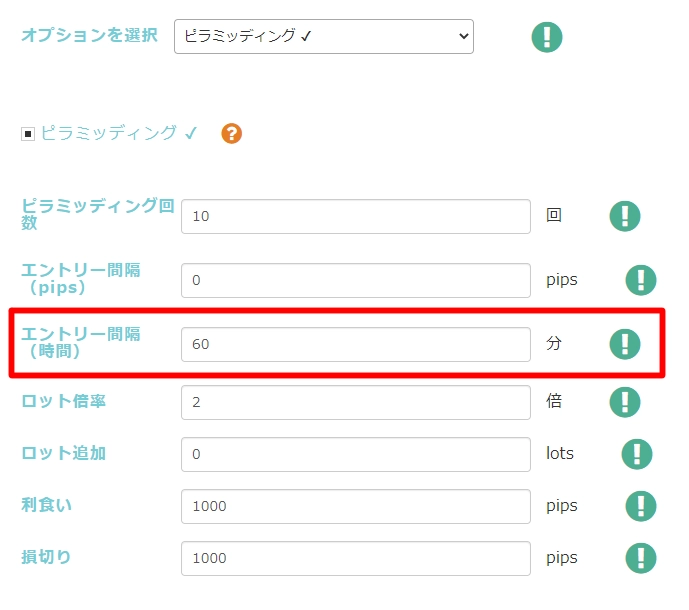This screenshot has width=689, height=610.
Task: Click the ロット追加 input field
Action: [x=355, y=454]
